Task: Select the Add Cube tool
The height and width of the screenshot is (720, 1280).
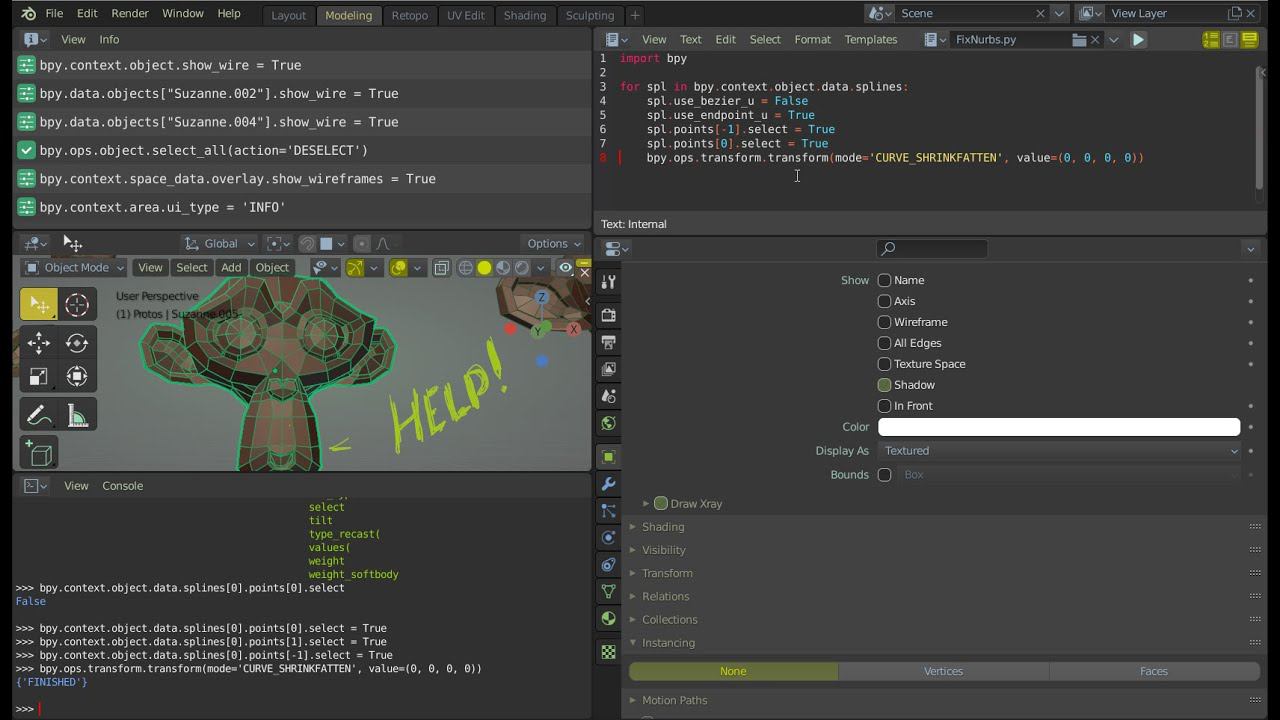Action: click(x=39, y=453)
